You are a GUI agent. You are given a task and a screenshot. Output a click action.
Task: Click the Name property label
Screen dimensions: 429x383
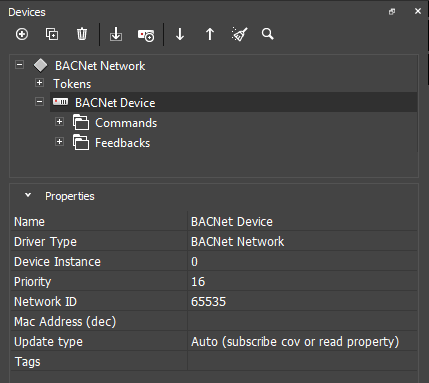pyautogui.click(x=29, y=222)
